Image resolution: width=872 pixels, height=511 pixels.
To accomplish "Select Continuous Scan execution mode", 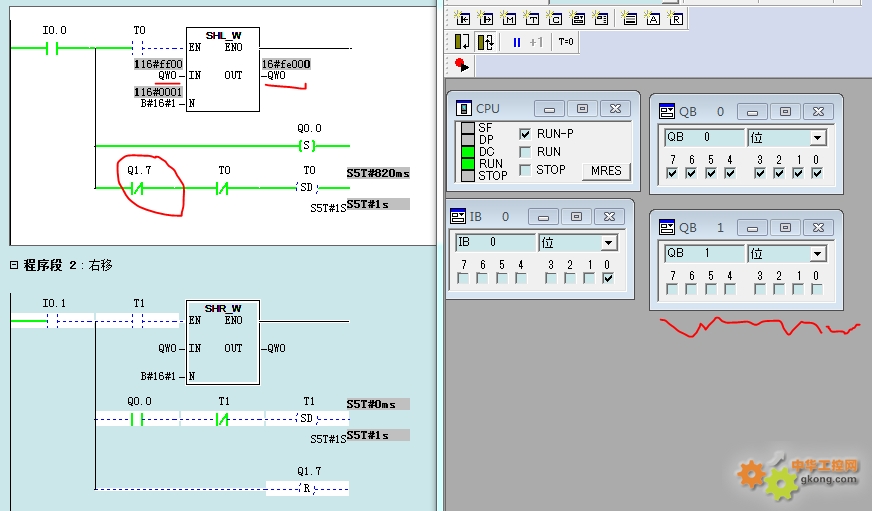I will [x=485, y=42].
